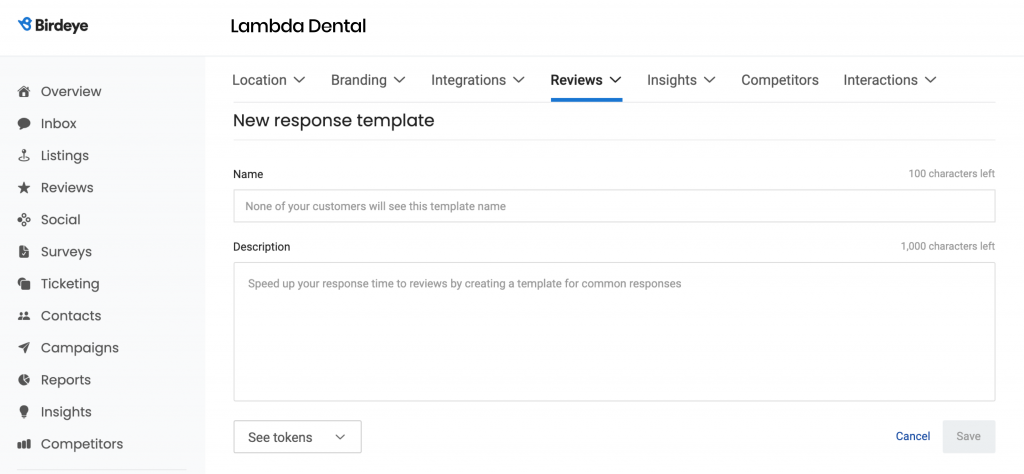This screenshot has height=474, width=1024.
Task: Go to Contacts in the sidebar
Action: pos(72,315)
